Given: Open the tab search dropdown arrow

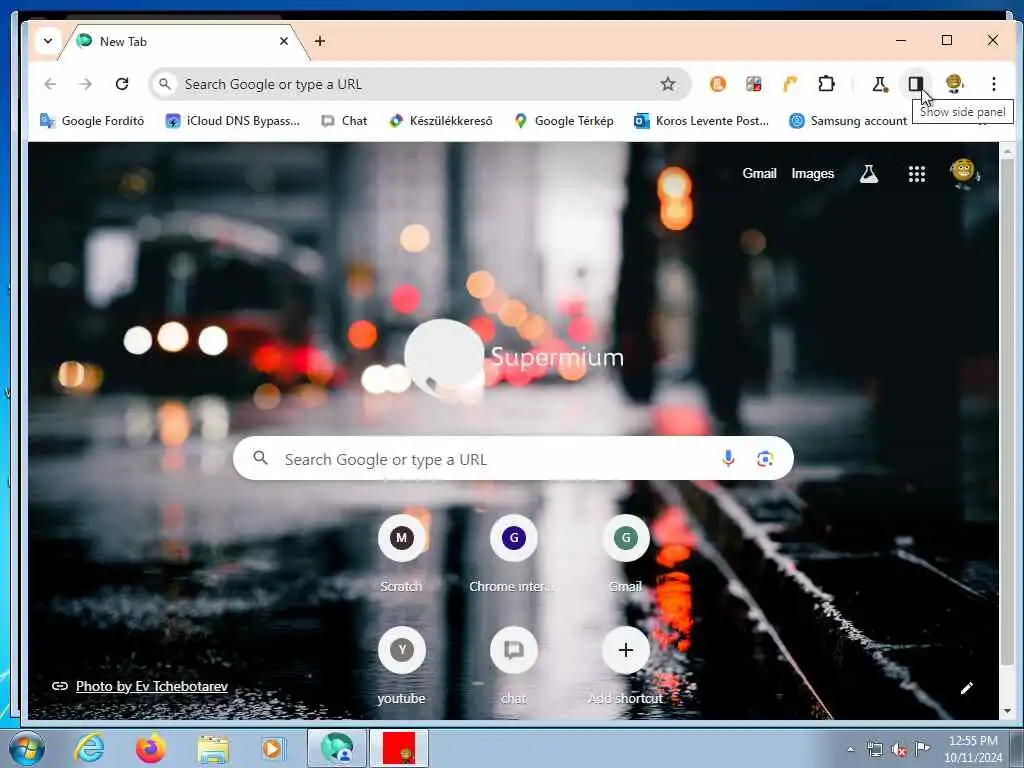Looking at the screenshot, I should (48, 40).
